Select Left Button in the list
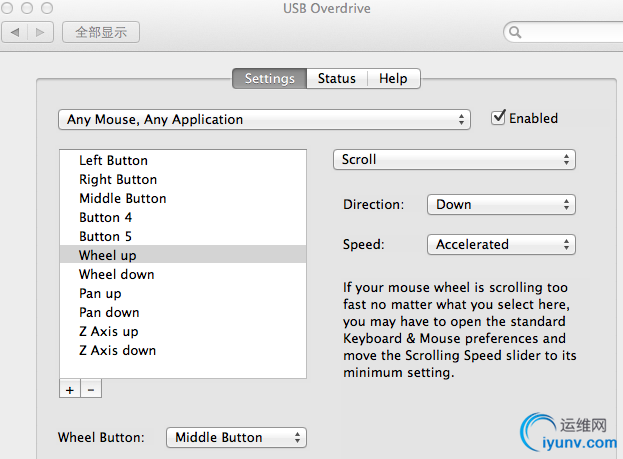The width and height of the screenshot is (623, 459). (183, 160)
